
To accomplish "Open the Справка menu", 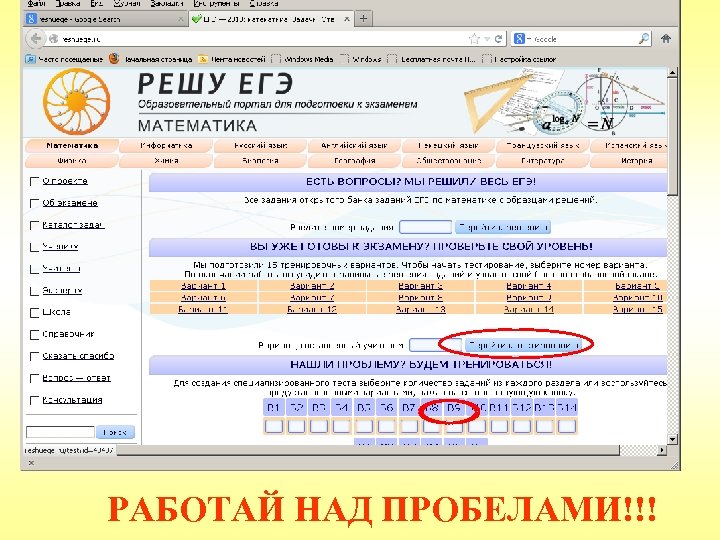I will coord(264,4).
